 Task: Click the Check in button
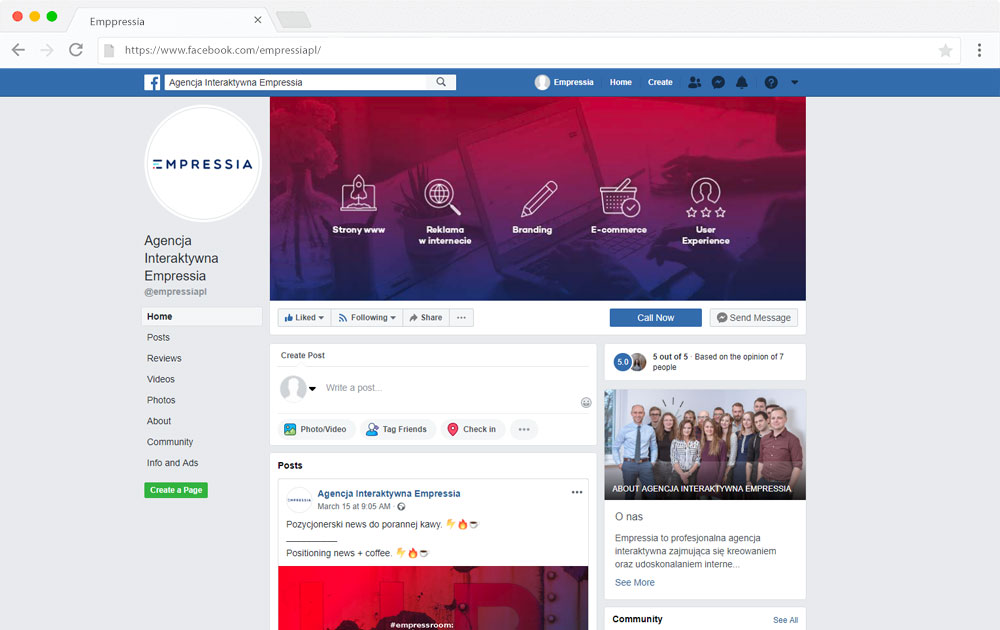click(472, 429)
